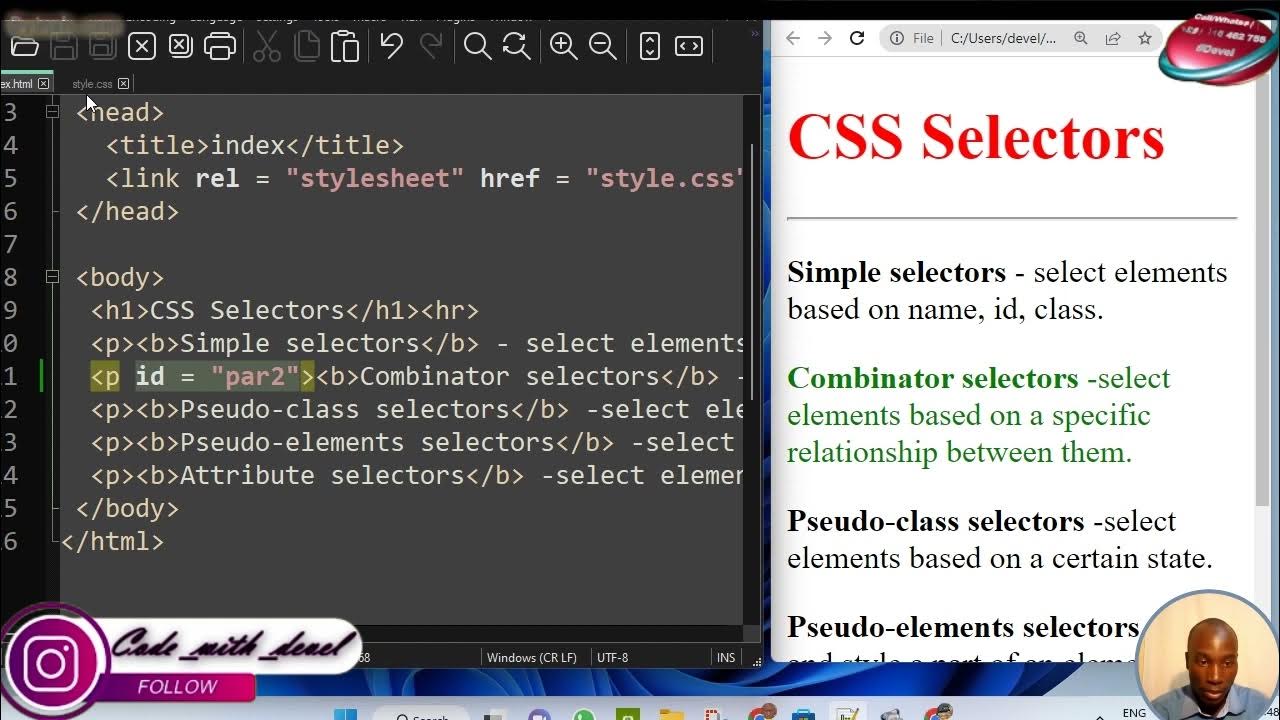Click ENG language indicator in system tray

click(1134, 713)
